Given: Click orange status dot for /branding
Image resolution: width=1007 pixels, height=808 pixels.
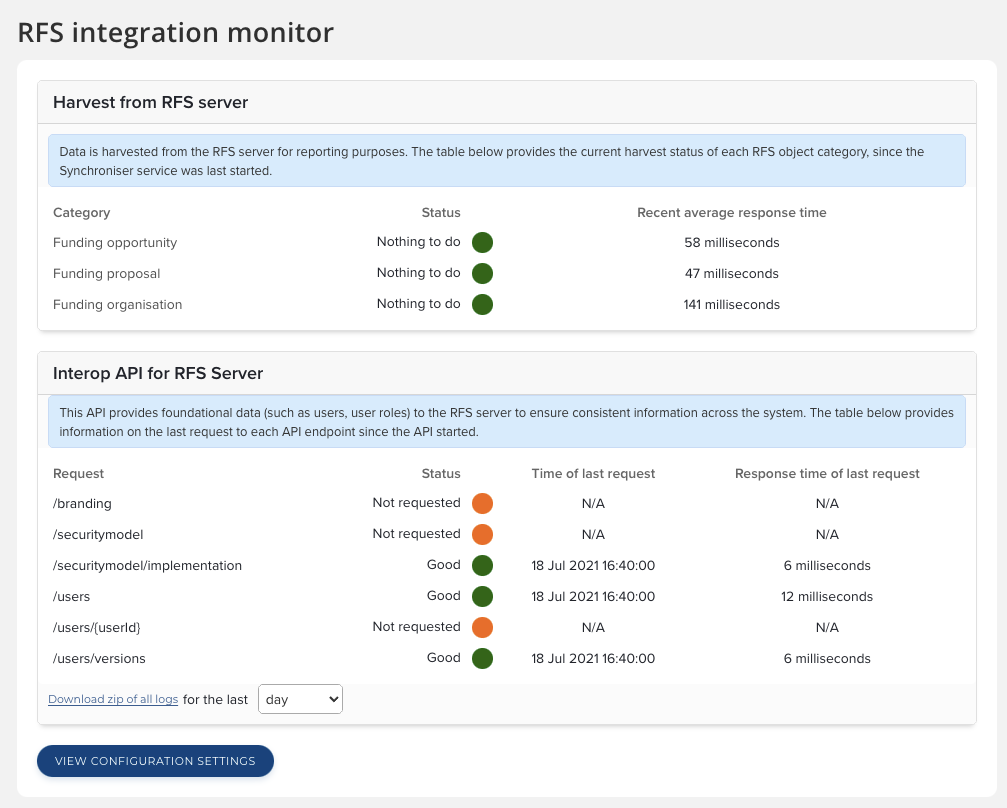Looking at the screenshot, I should pyautogui.click(x=482, y=504).
